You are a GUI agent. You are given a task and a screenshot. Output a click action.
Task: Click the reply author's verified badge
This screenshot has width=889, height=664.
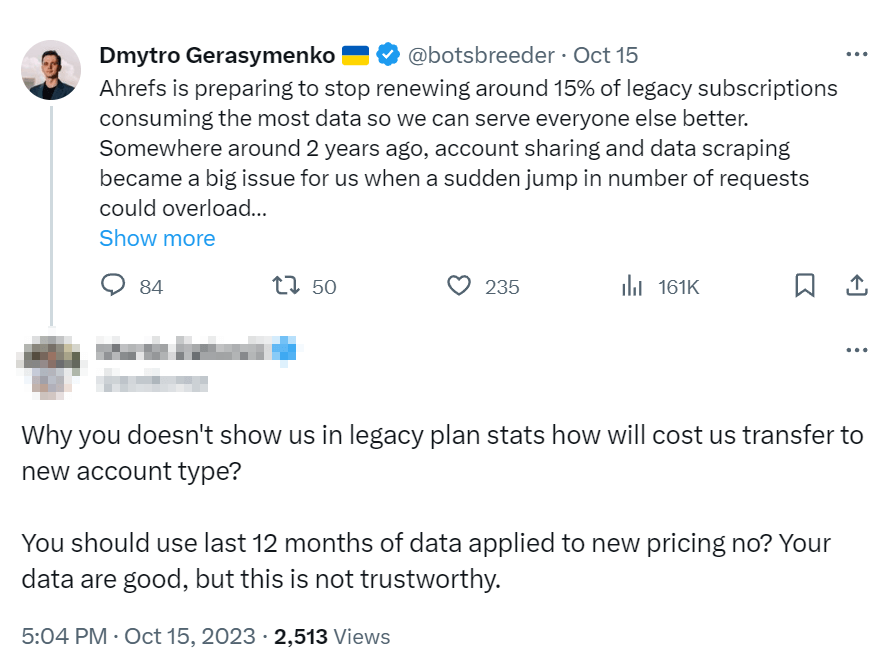pos(285,350)
